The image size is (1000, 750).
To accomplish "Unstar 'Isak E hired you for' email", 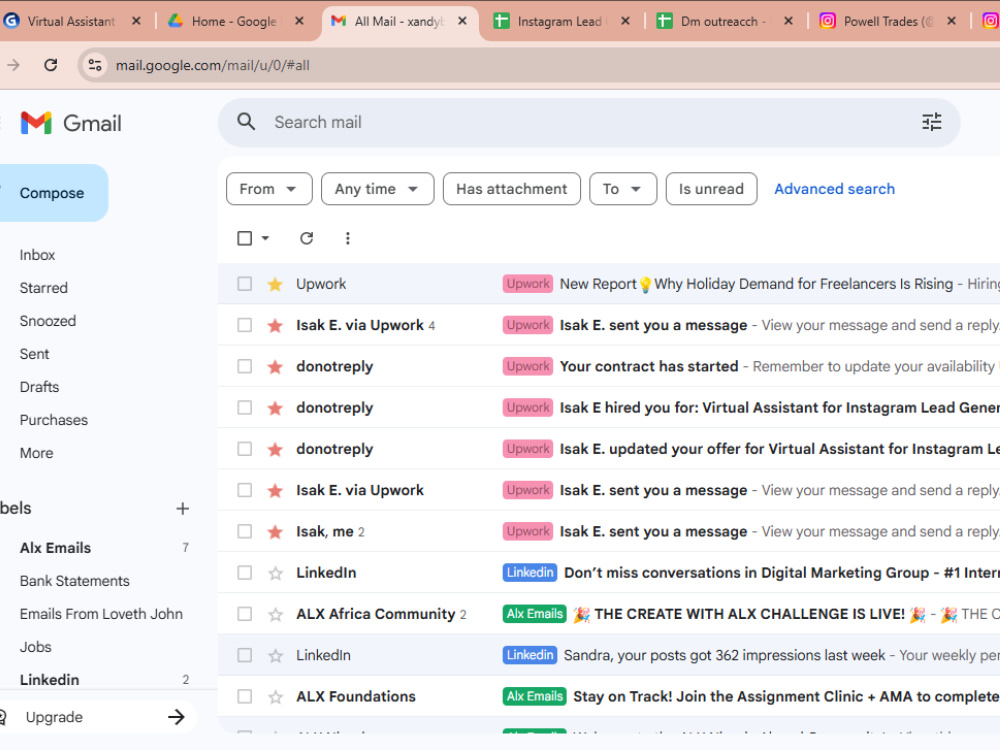I will click(275, 408).
